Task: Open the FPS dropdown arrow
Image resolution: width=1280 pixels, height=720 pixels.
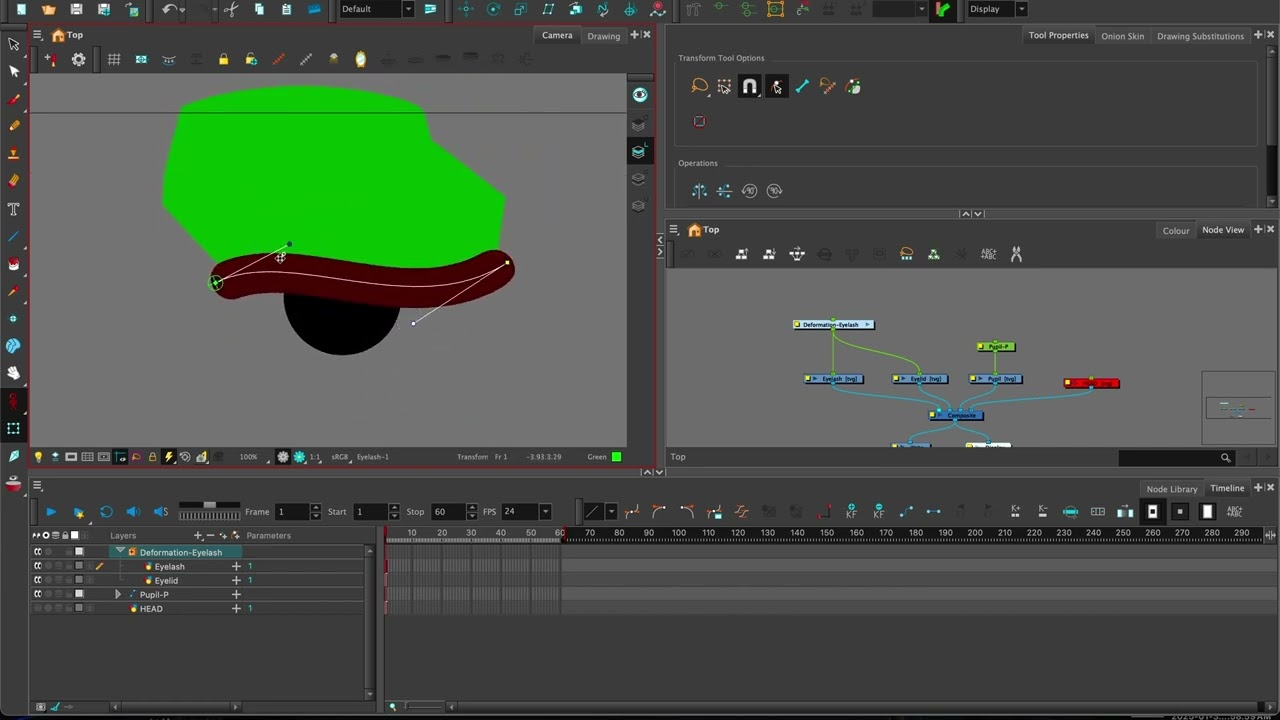Action: (545, 511)
